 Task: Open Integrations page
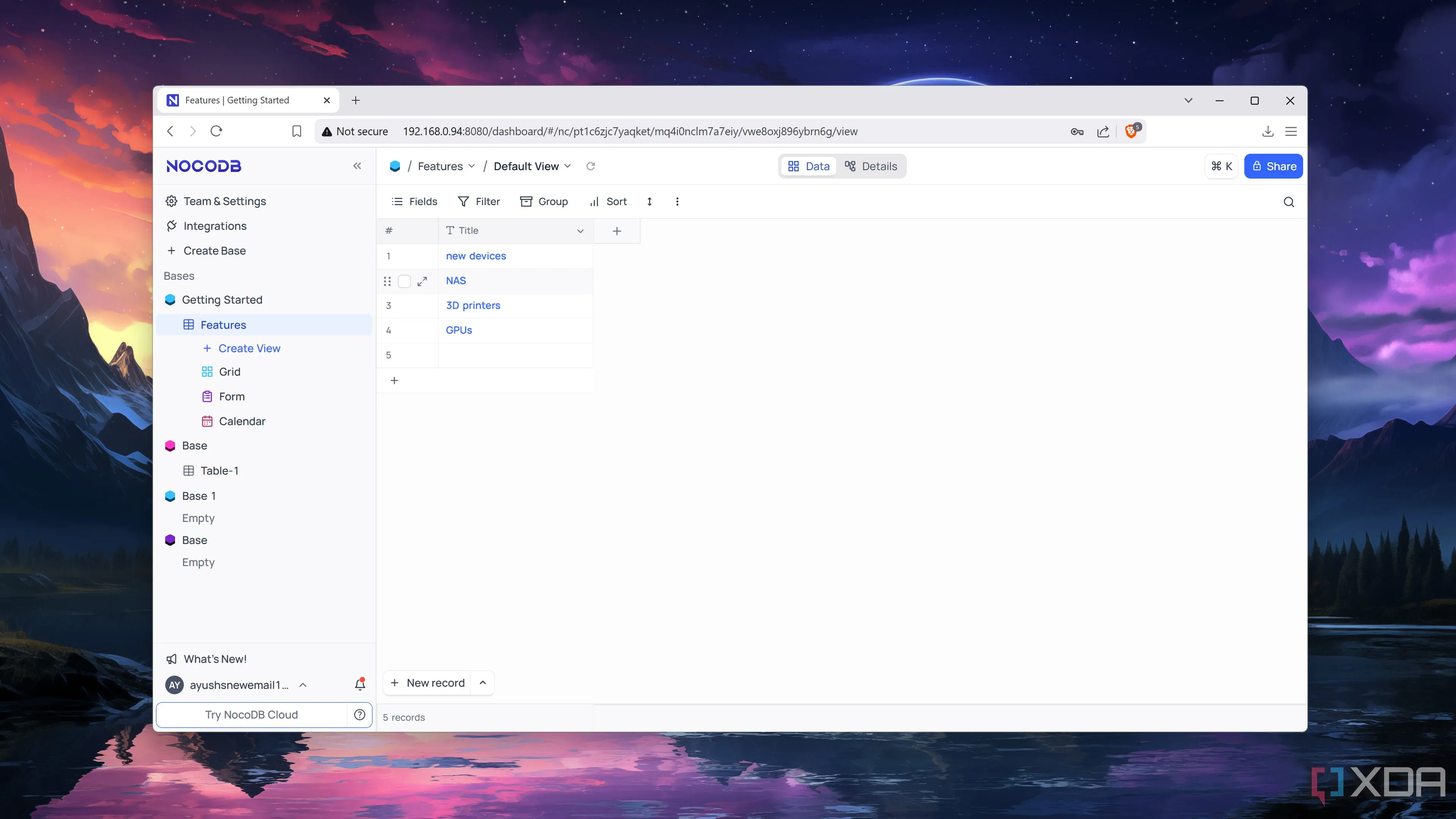(x=206, y=226)
